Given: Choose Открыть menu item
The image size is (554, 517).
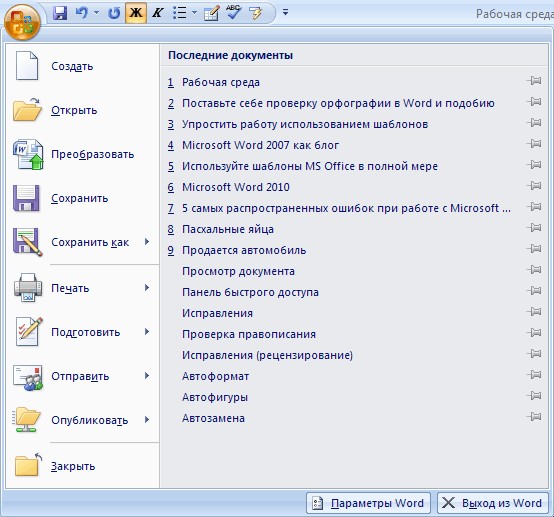Looking at the screenshot, I should (83, 110).
